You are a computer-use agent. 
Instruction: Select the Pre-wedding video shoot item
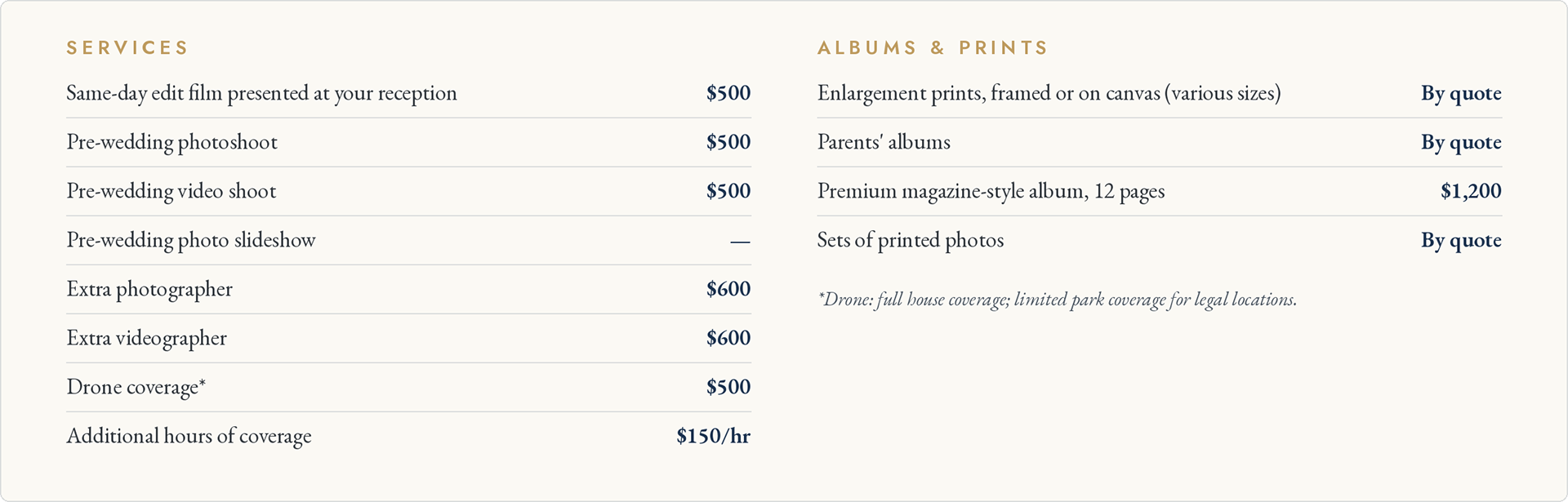pyautogui.click(x=171, y=192)
